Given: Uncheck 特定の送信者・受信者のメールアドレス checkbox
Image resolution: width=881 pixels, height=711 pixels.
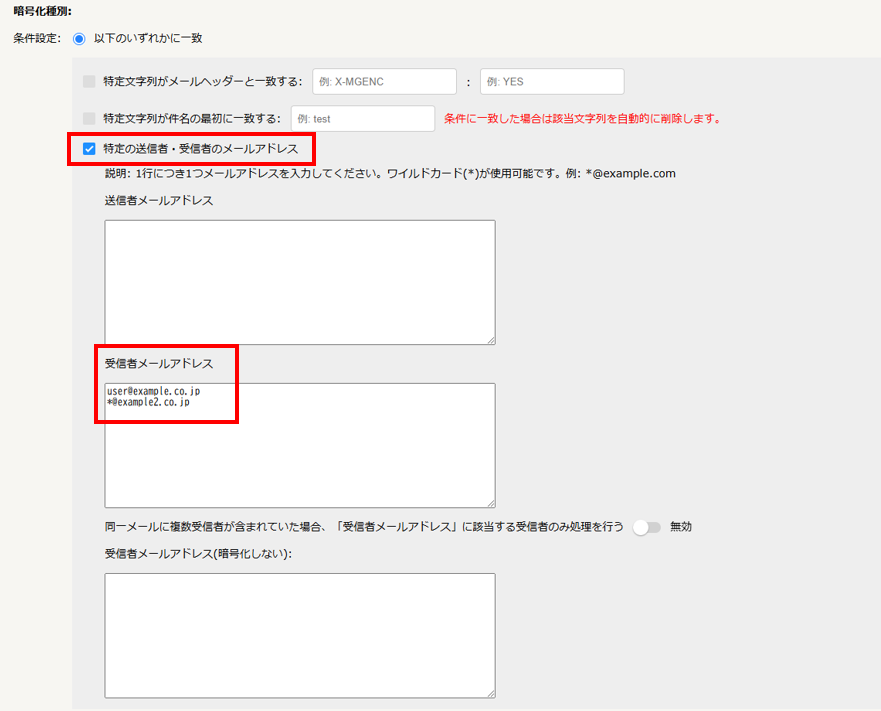Looking at the screenshot, I should point(89,149).
